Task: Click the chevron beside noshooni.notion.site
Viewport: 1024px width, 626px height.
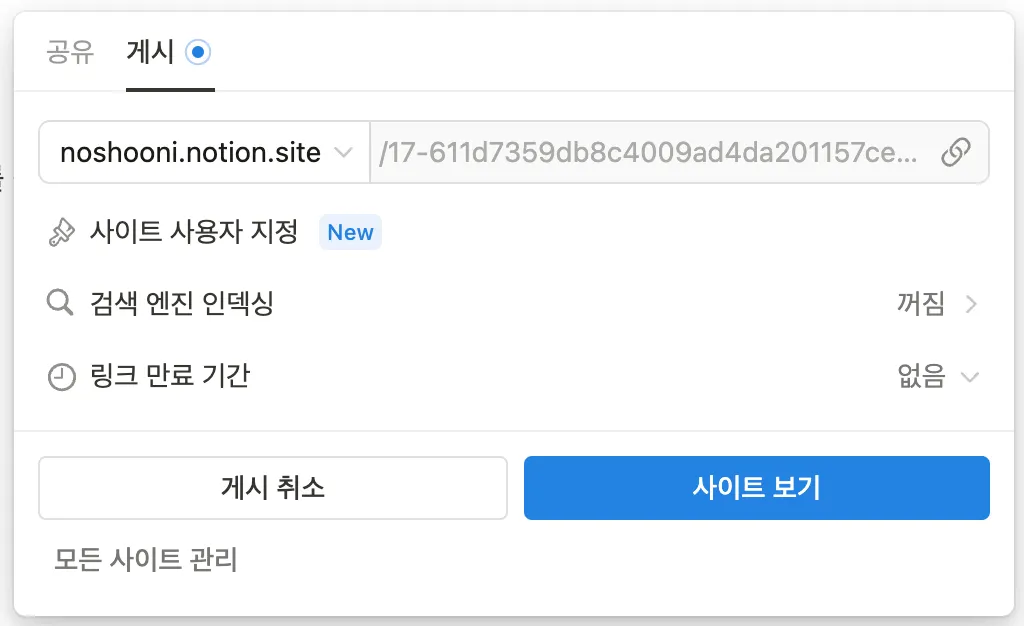Action: pos(343,153)
